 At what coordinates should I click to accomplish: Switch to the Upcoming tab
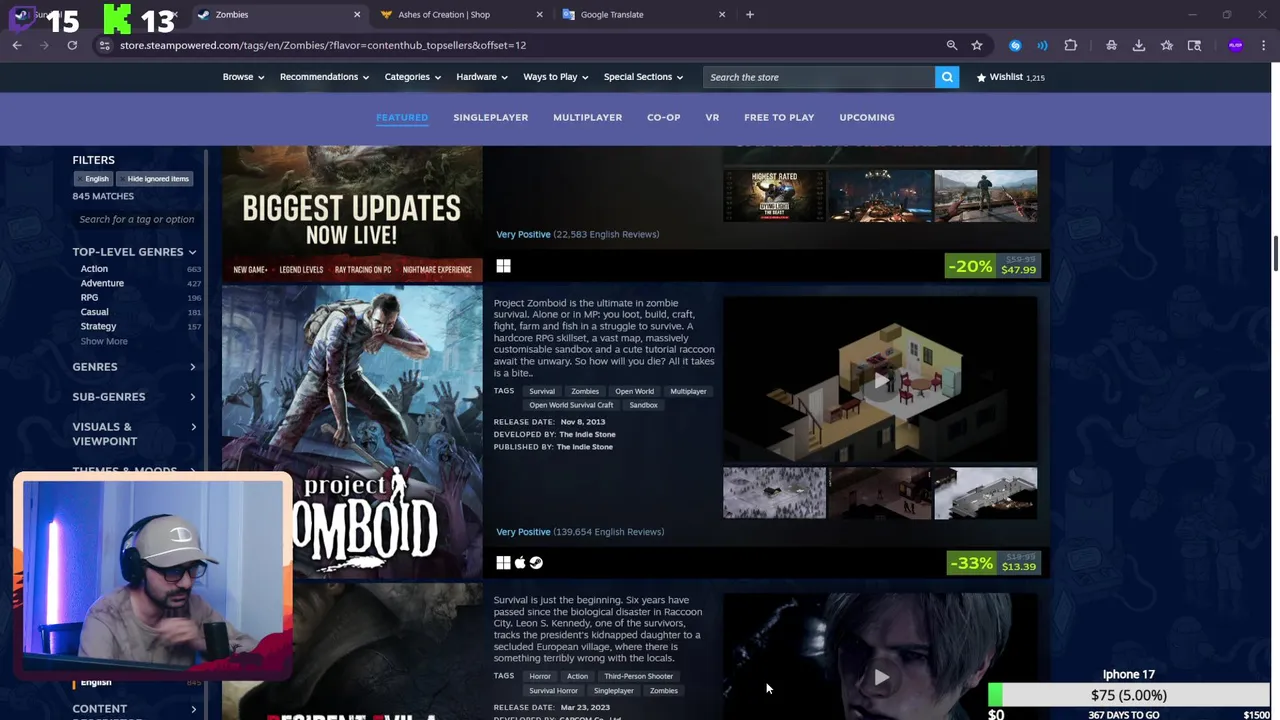[867, 117]
